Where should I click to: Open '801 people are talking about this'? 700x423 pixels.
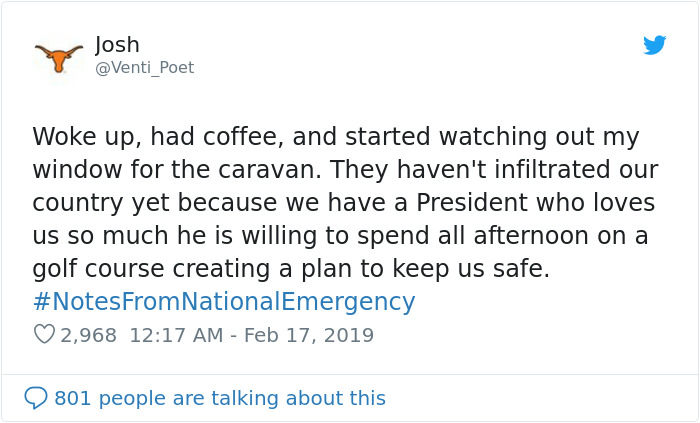[219, 398]
